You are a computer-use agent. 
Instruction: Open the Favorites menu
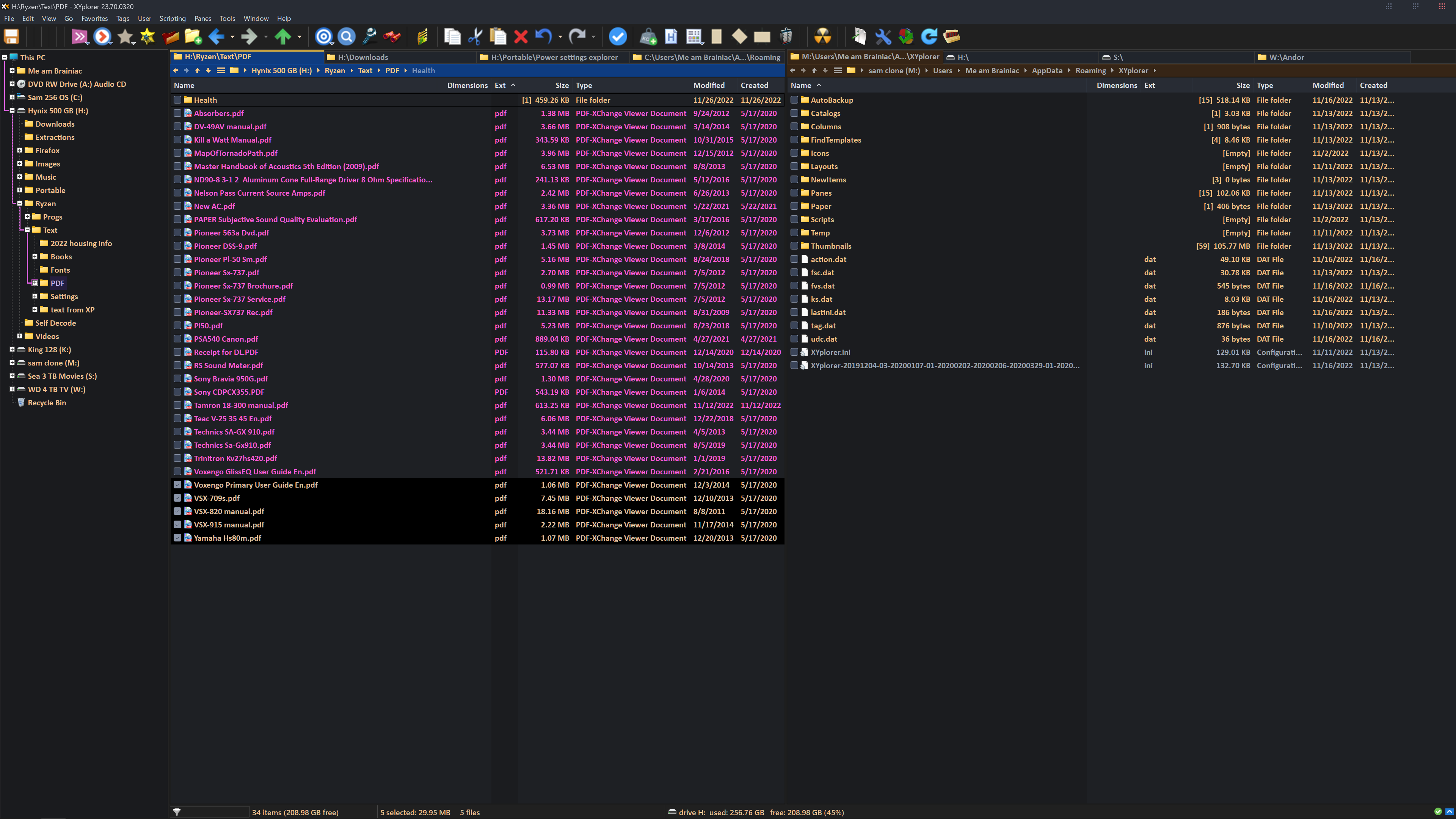click(94, 19)
